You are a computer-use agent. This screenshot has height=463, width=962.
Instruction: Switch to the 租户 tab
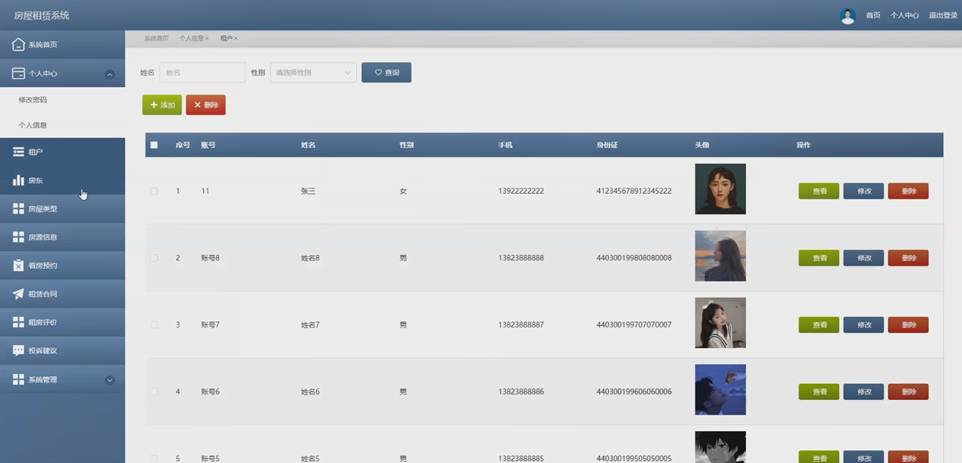(x=226, y=39)
